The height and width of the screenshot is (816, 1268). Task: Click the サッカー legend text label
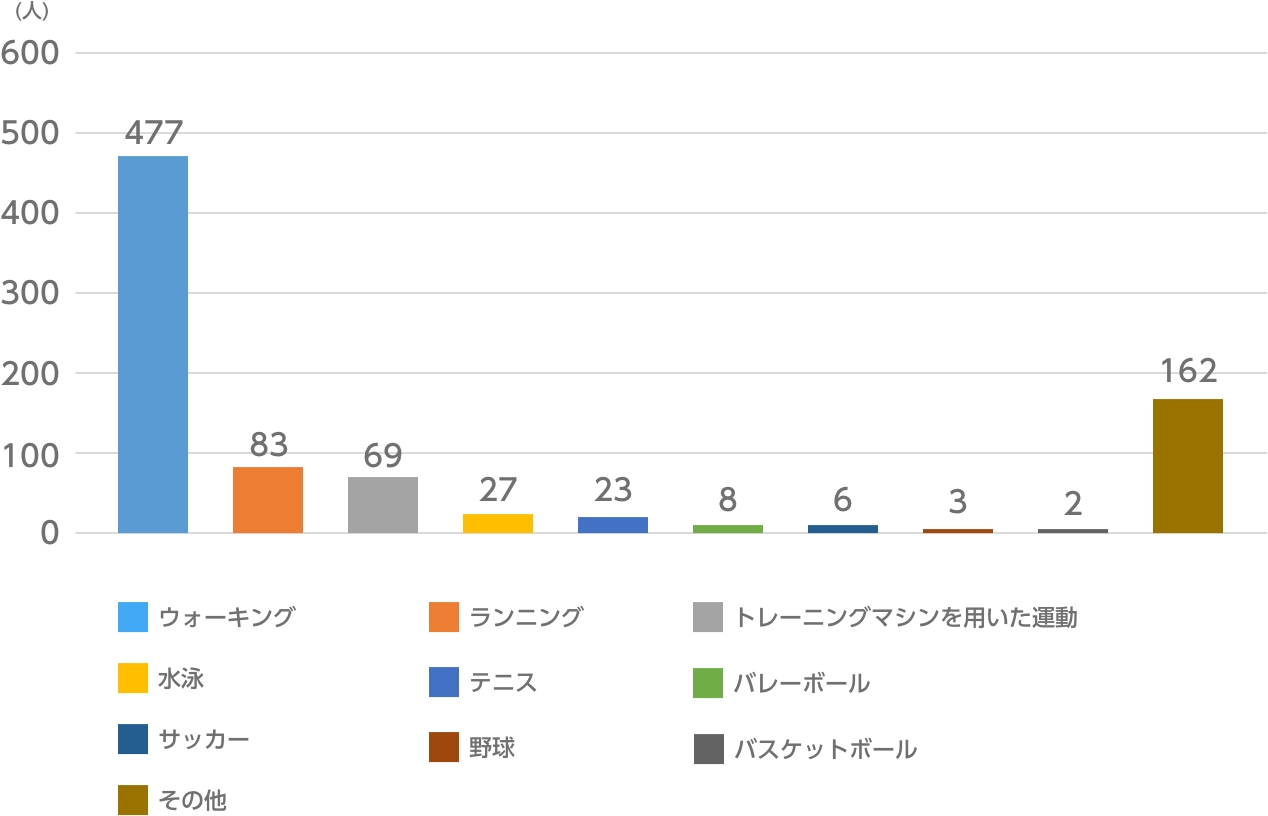(204, 739)
